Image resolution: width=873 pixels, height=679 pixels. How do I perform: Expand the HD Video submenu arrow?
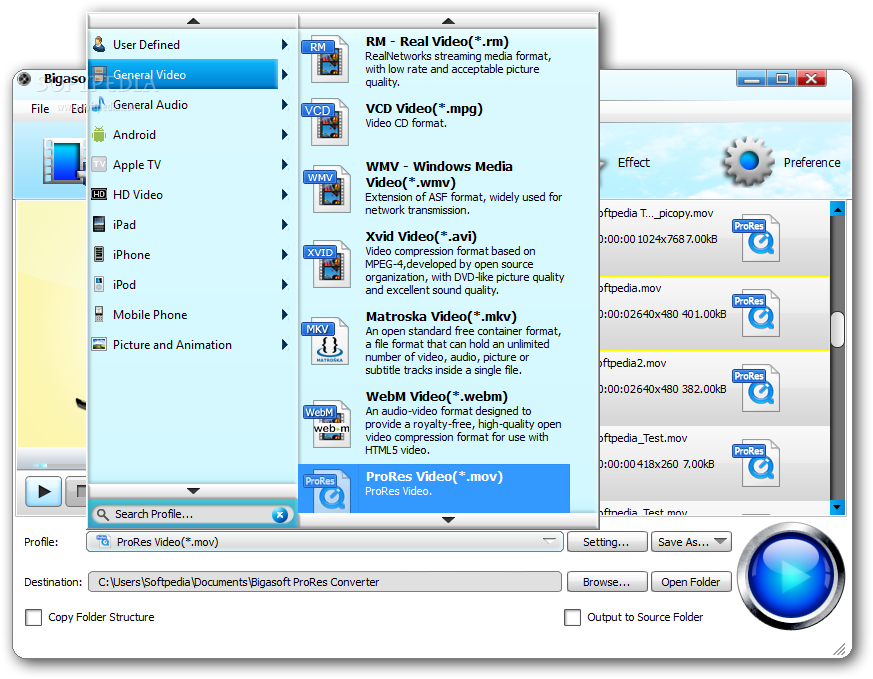(285, 194)
